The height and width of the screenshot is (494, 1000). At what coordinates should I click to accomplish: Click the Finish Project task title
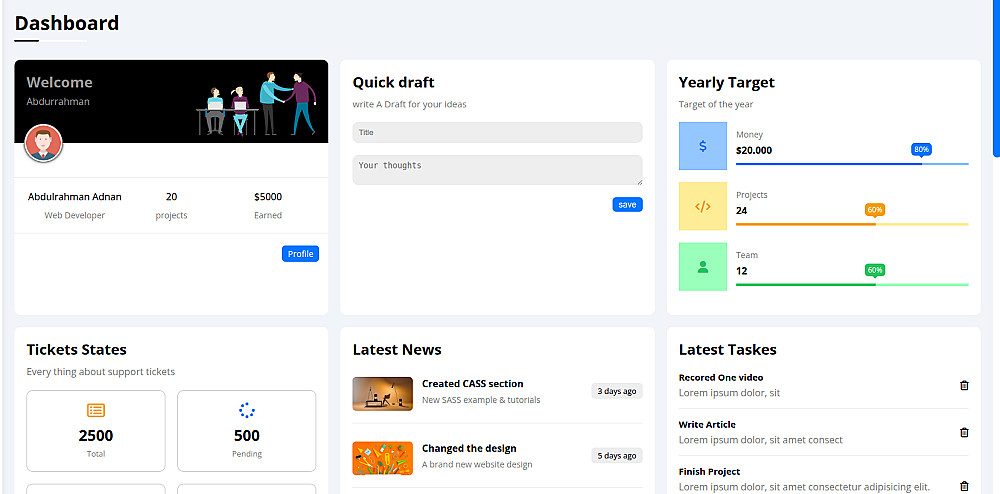(x=709, y=472)
